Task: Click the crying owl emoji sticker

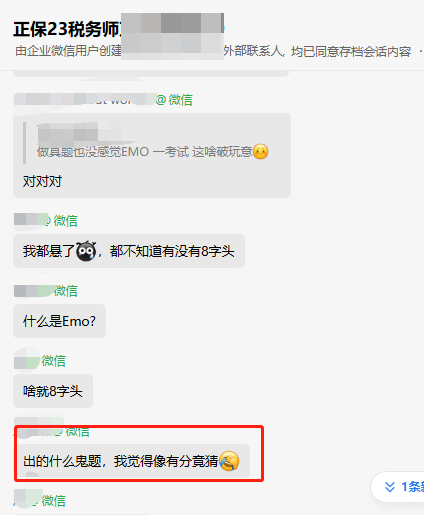Action: (x=86, y=251)
